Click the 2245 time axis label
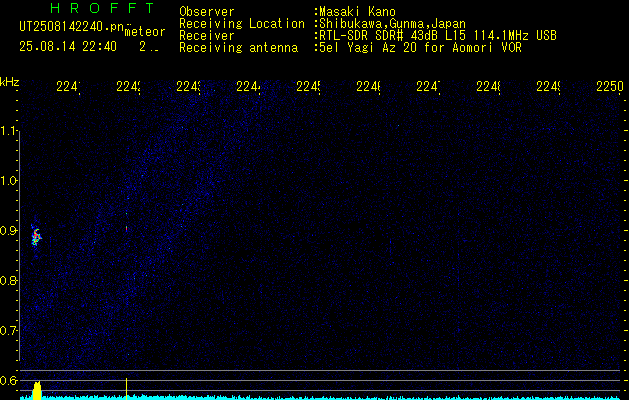 pos(308,86)
